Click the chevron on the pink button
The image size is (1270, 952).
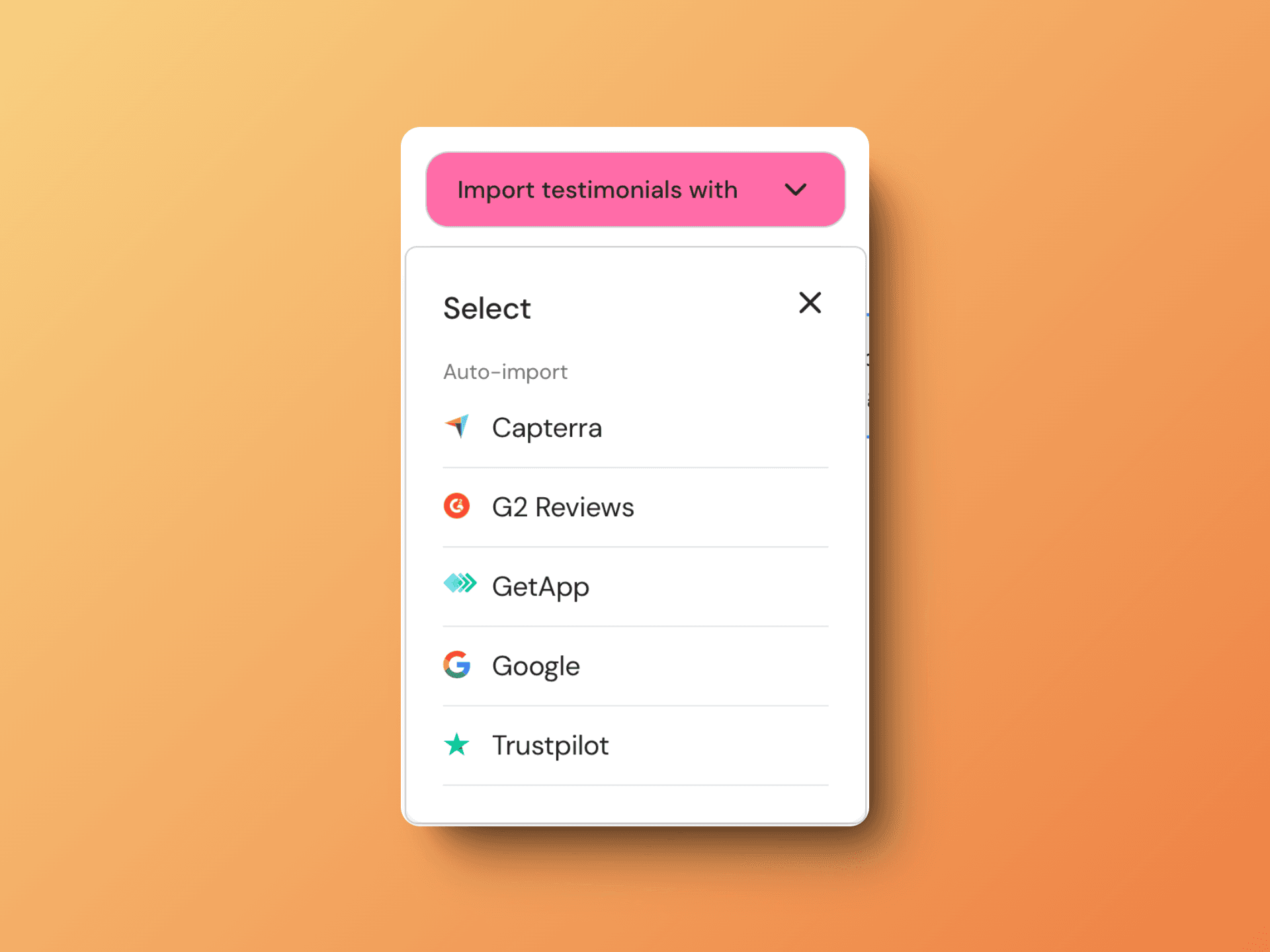pos(796,190)
